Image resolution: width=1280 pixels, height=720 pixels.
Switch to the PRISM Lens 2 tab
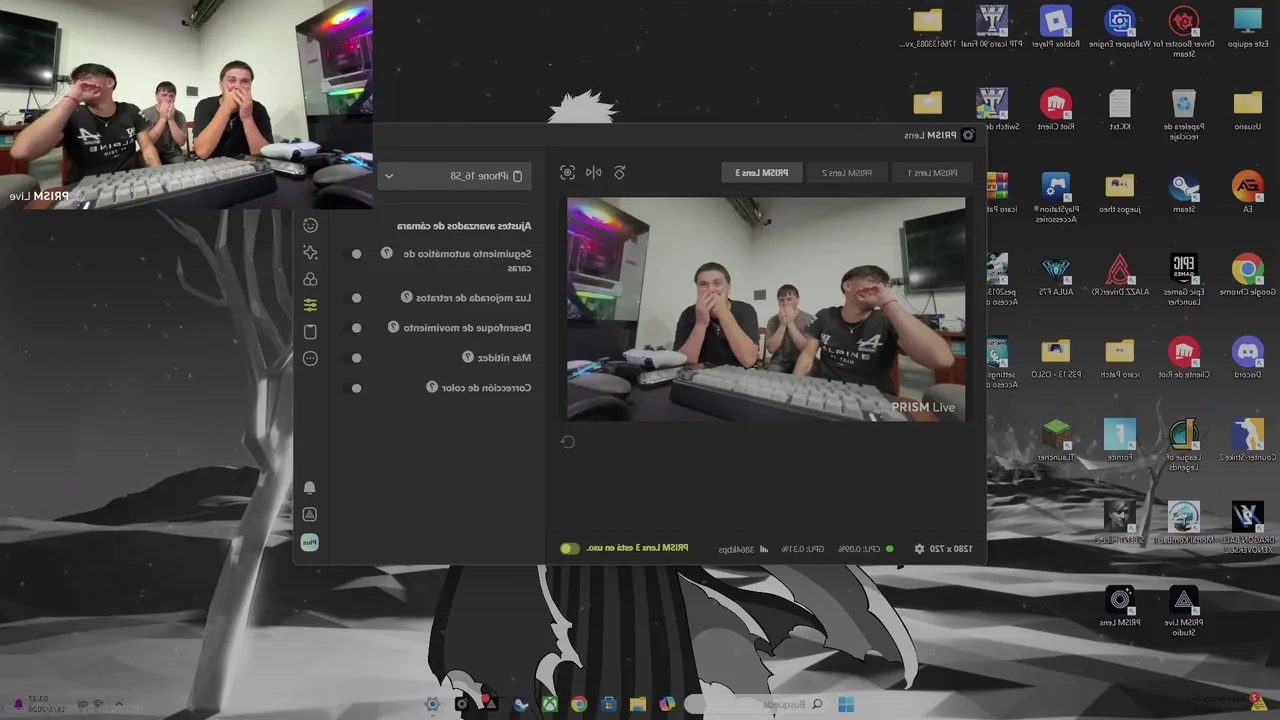(x=847, y=173)
